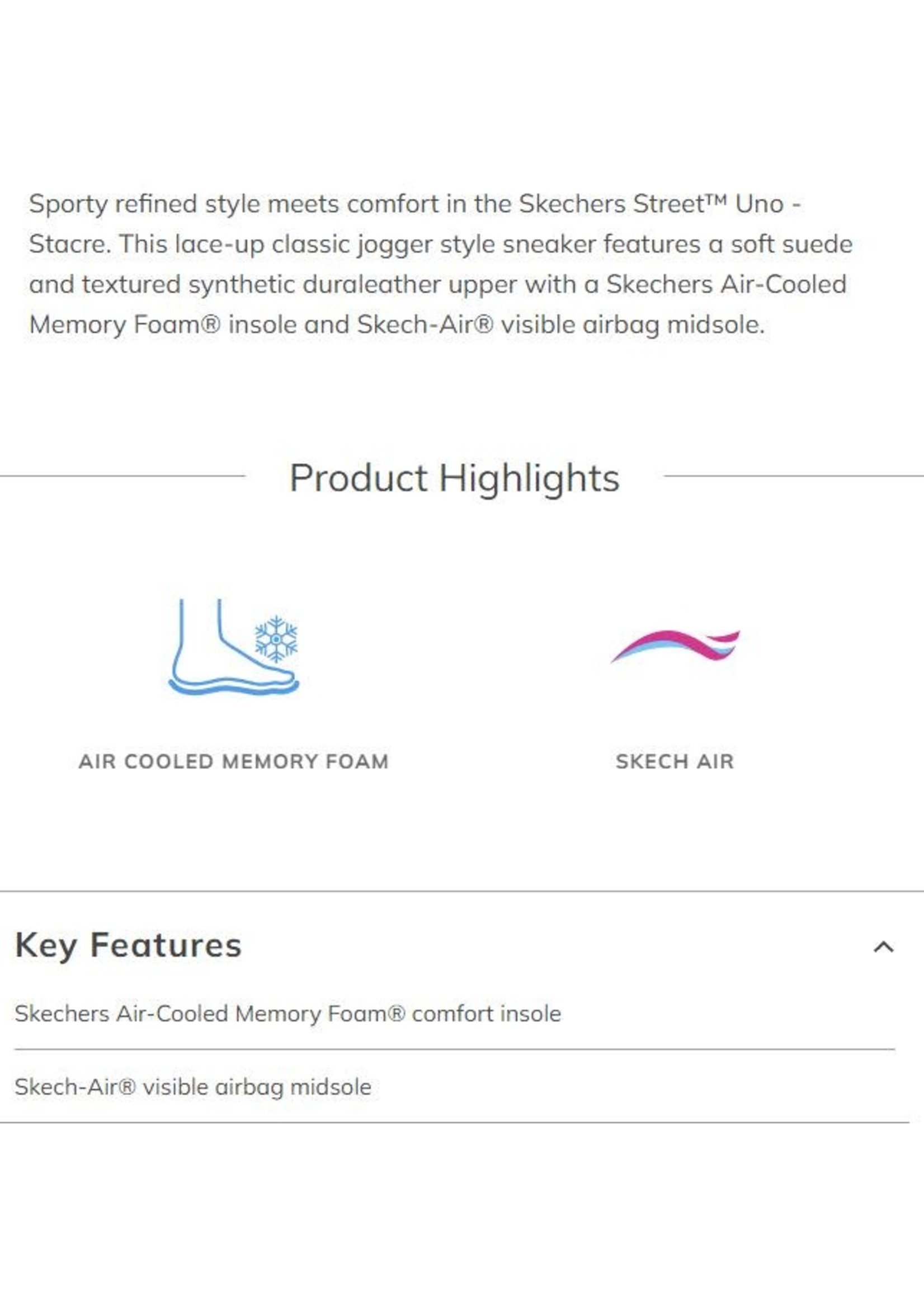This screenshot has height=1294, width=924.
Task: Select the AIR COOLED MEMORY FOAM label
Action: tap(233, 761)
